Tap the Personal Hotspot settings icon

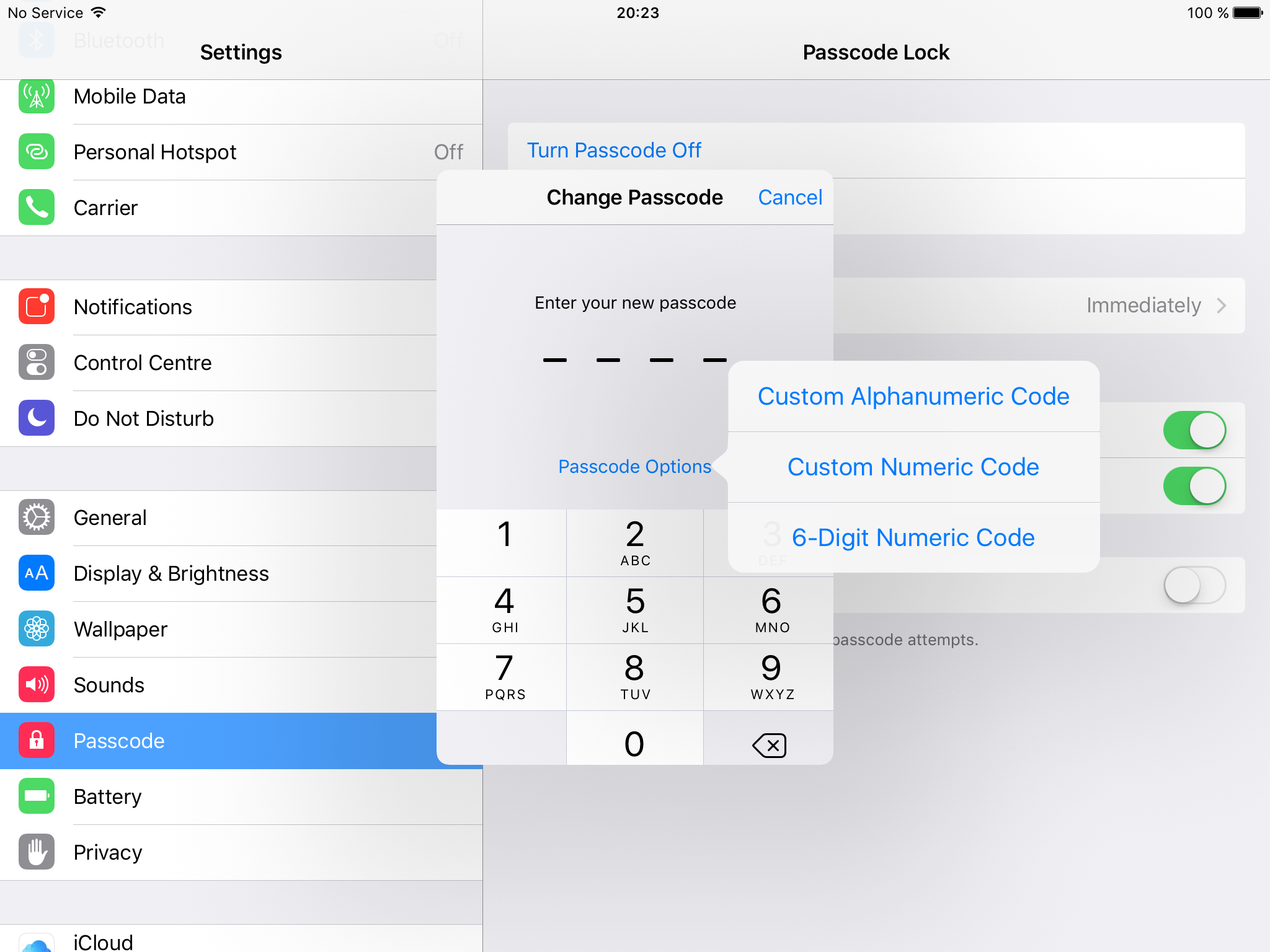click(x=36, y=152)
